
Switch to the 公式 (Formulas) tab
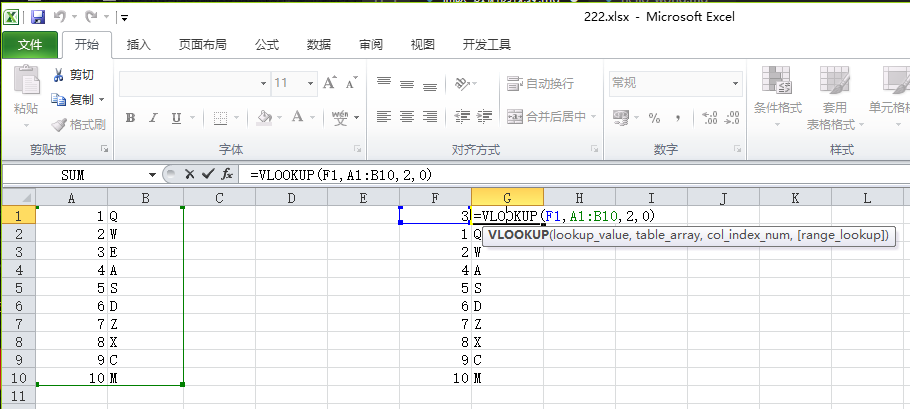[266, 44]
